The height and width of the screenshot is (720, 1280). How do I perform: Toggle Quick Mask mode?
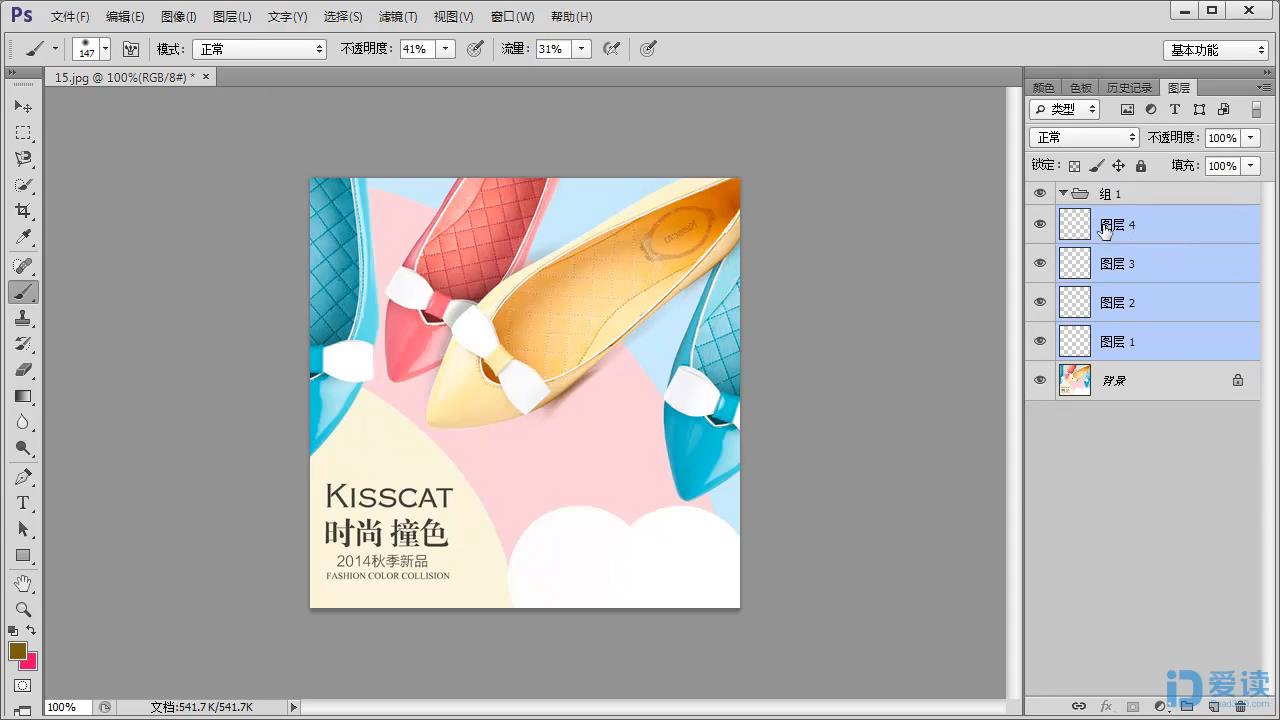(23, 686)
